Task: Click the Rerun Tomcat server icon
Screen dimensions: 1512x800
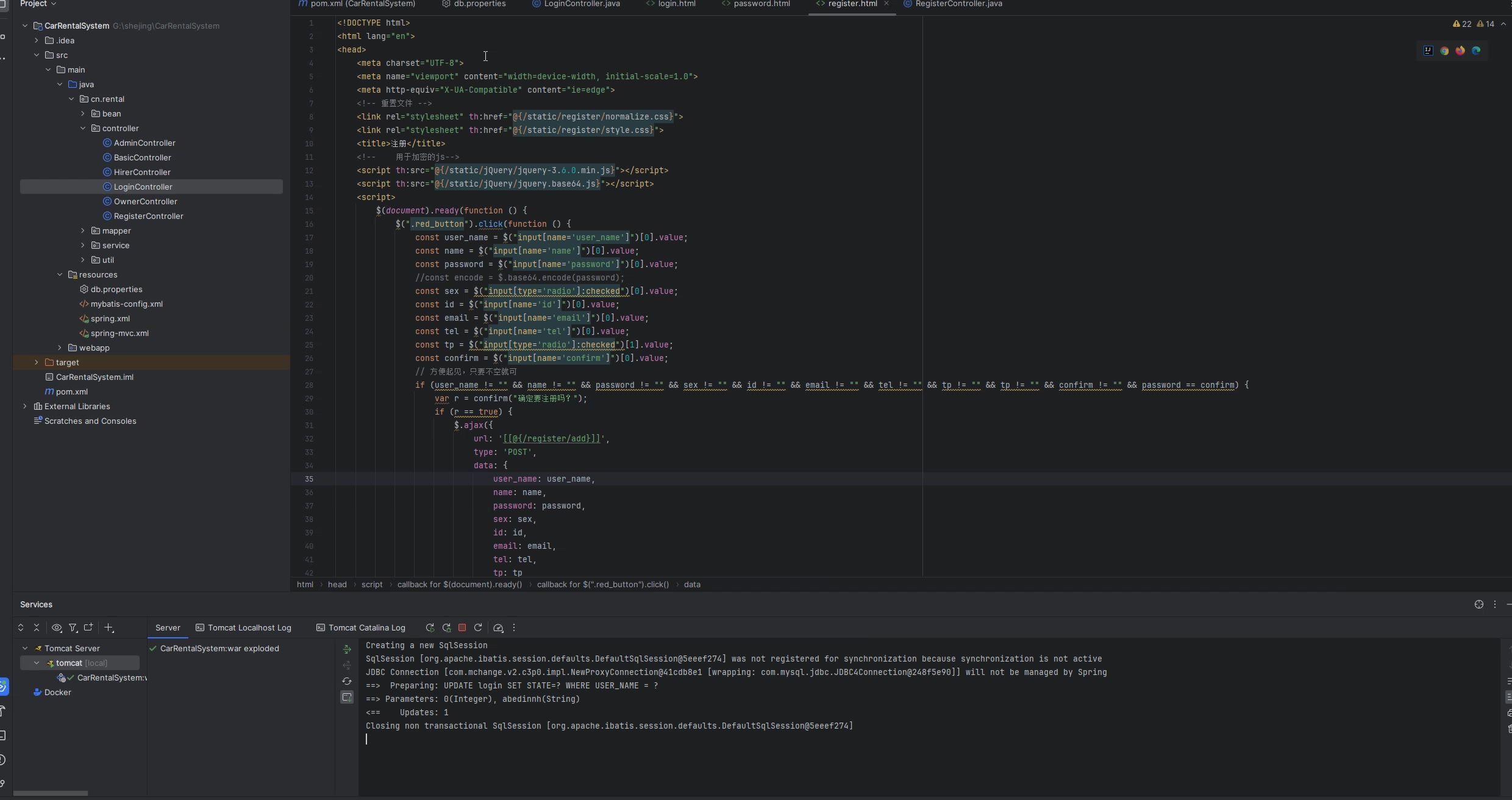Action: tap(430, 627)
